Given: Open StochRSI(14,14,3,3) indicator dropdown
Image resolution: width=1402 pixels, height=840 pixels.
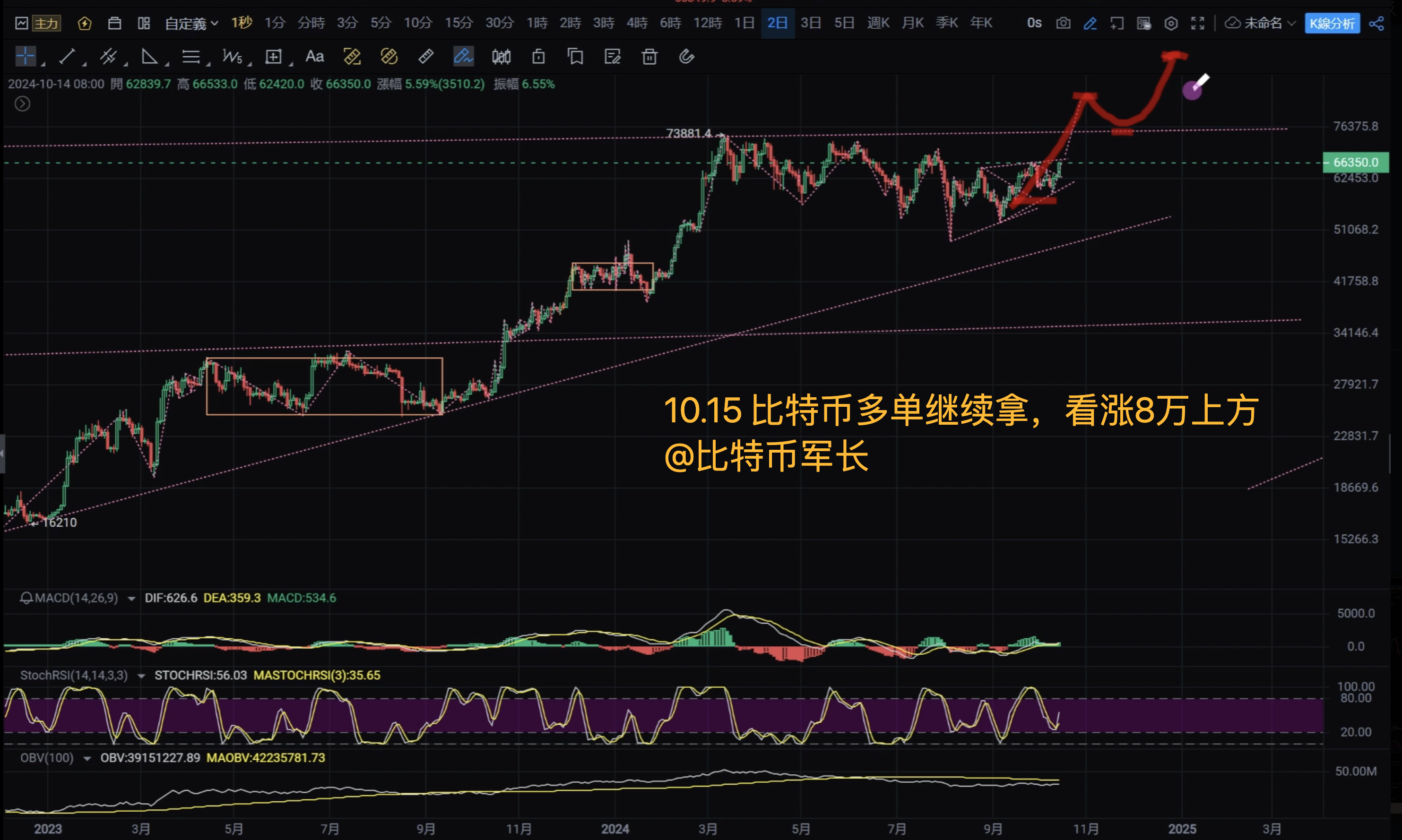Looking at the screenshot, I should [x=141, y=676].
